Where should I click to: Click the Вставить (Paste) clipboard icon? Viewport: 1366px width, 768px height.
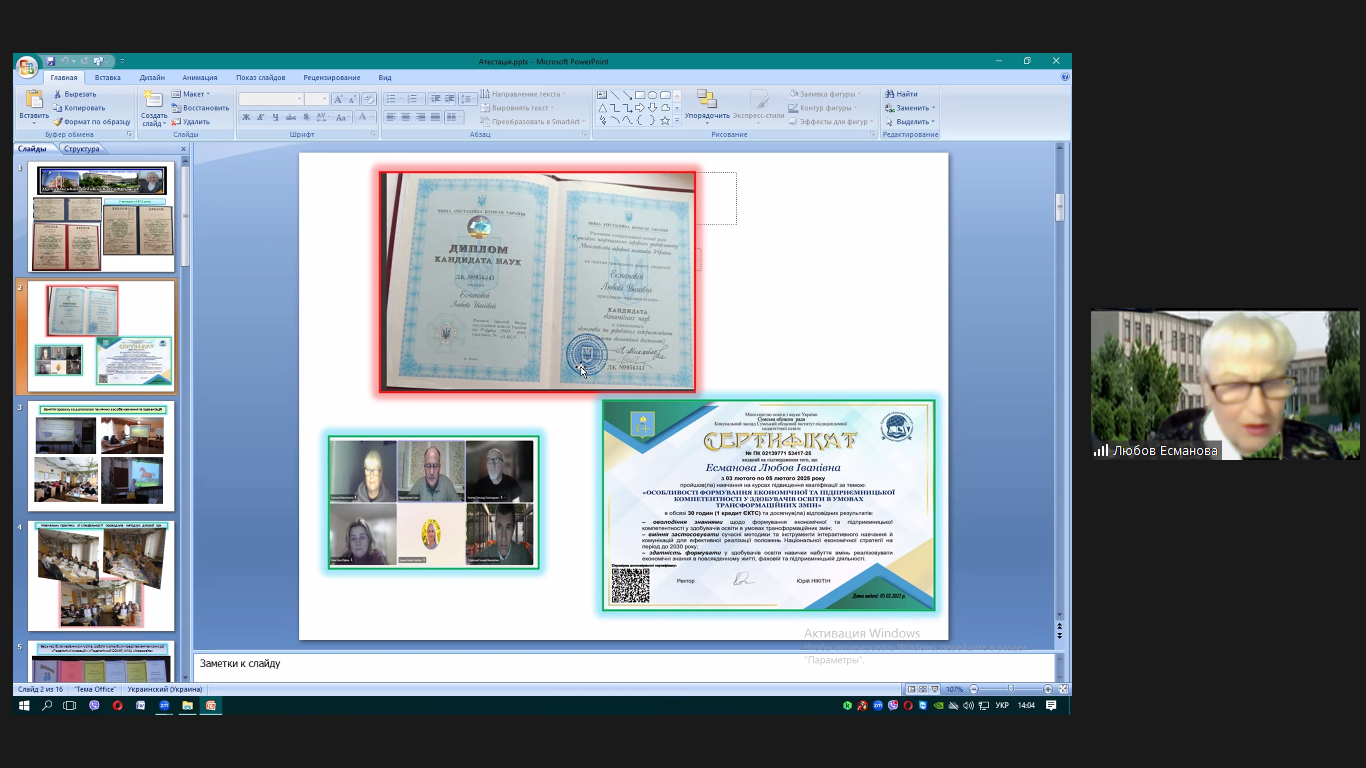(34, 100)
